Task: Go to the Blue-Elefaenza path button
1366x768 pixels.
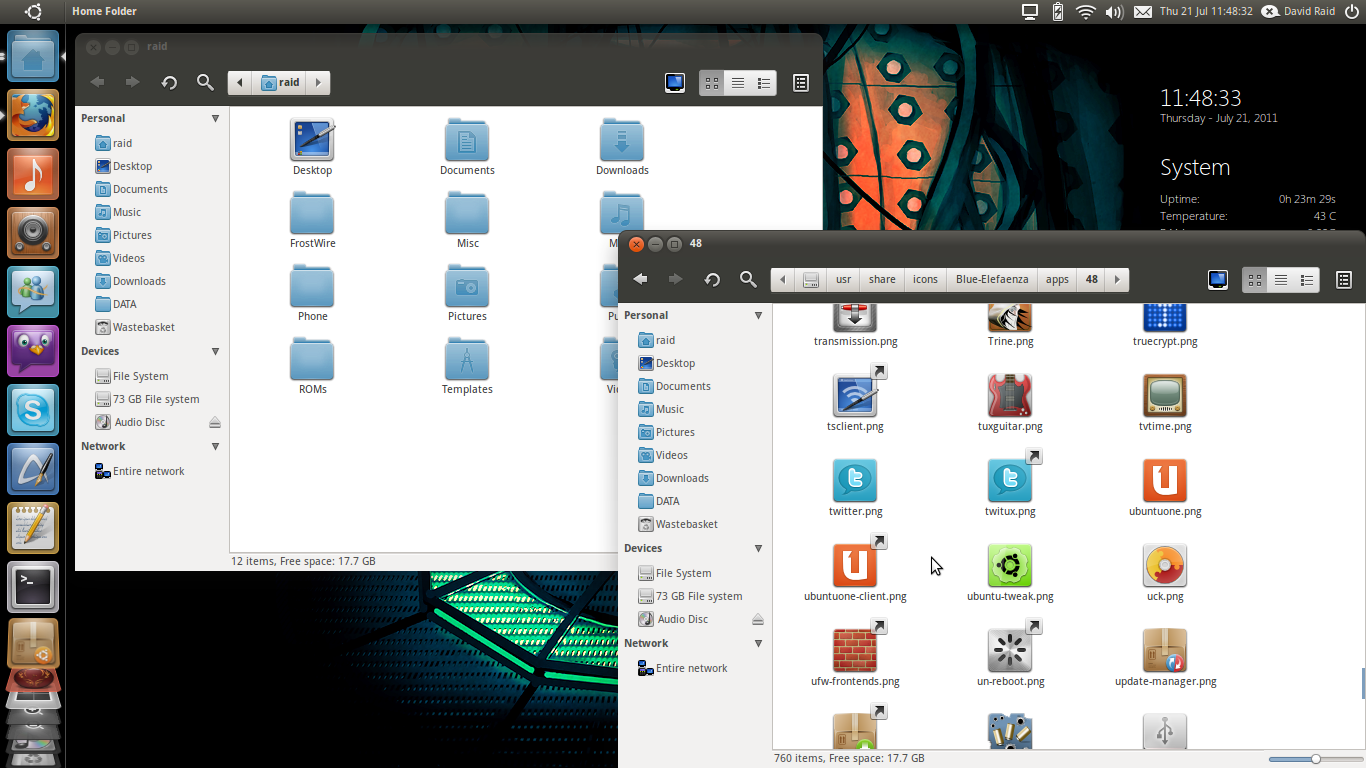Action: pos(992,280)
